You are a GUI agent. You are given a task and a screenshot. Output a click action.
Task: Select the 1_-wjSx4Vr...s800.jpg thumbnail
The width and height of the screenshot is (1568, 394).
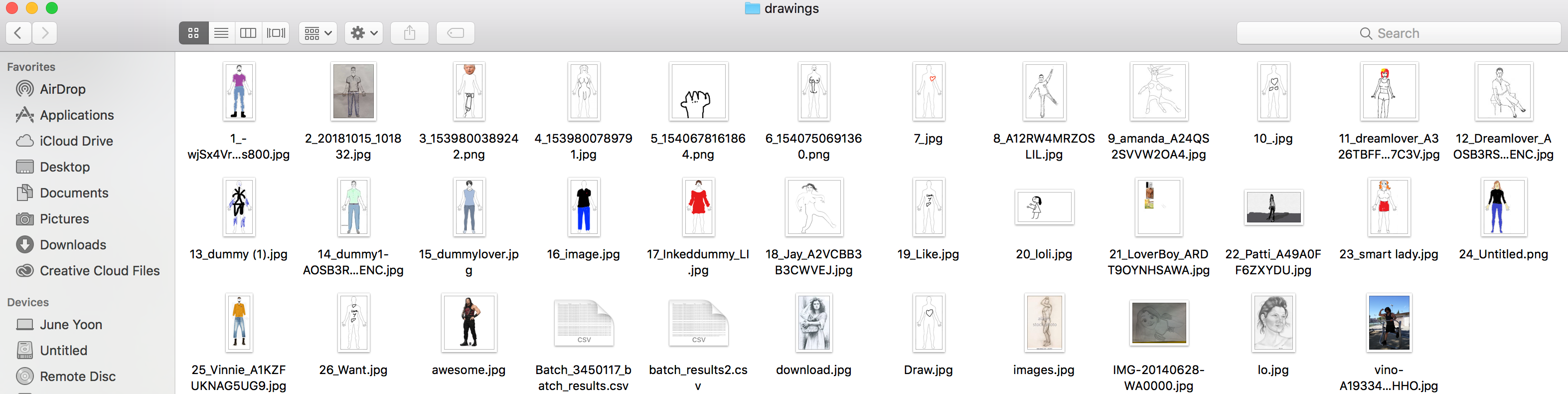(239, 91)
